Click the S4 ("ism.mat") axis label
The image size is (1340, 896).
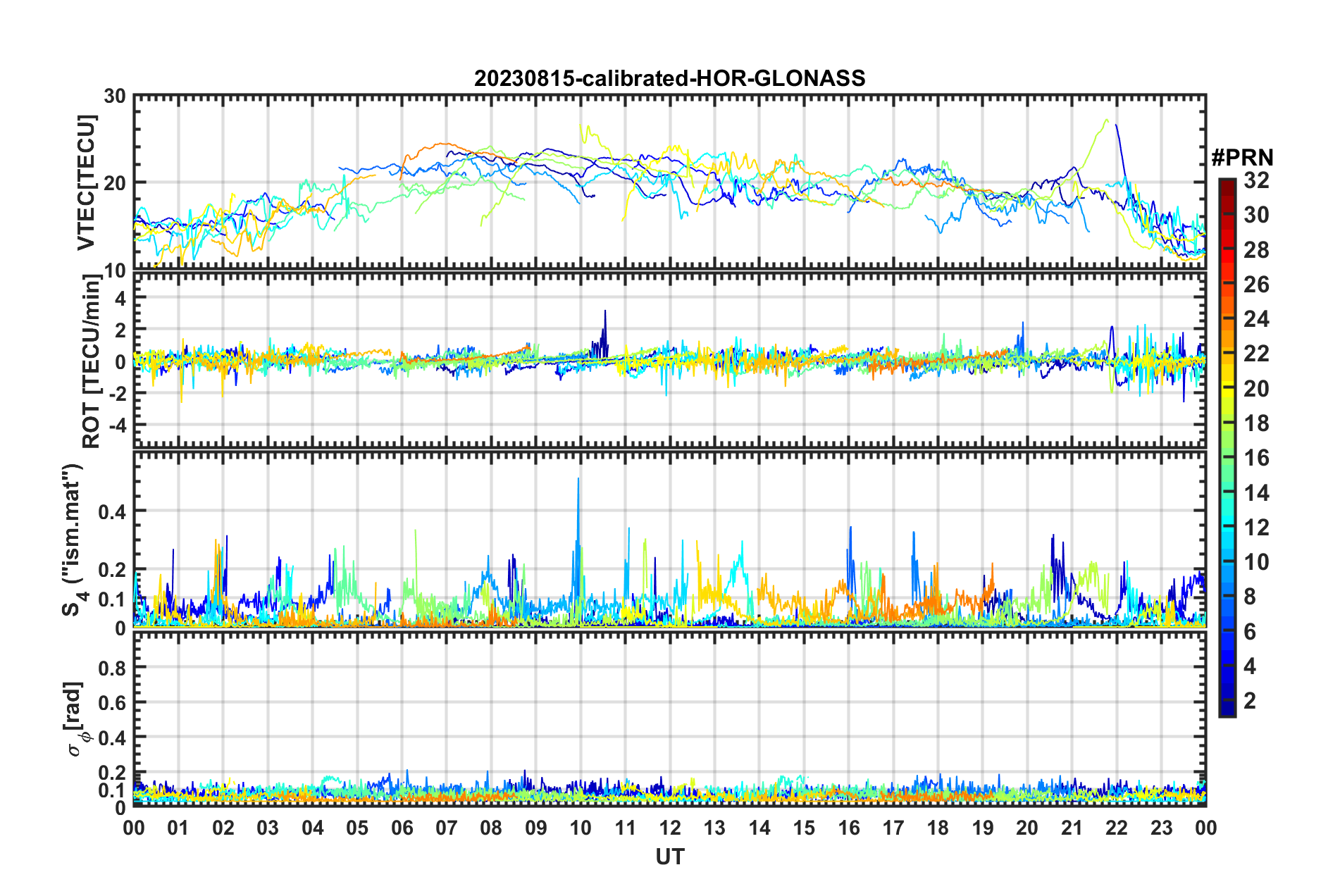[74, 540]
